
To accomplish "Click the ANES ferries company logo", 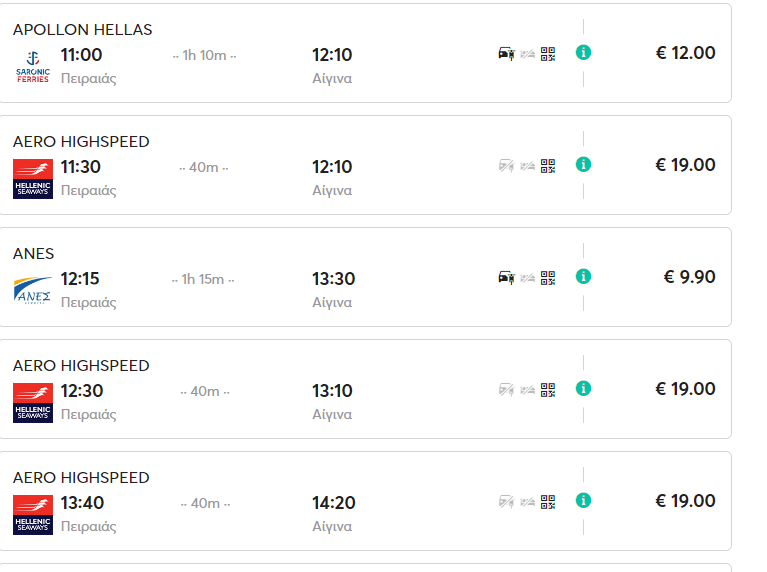I will 33,291.
